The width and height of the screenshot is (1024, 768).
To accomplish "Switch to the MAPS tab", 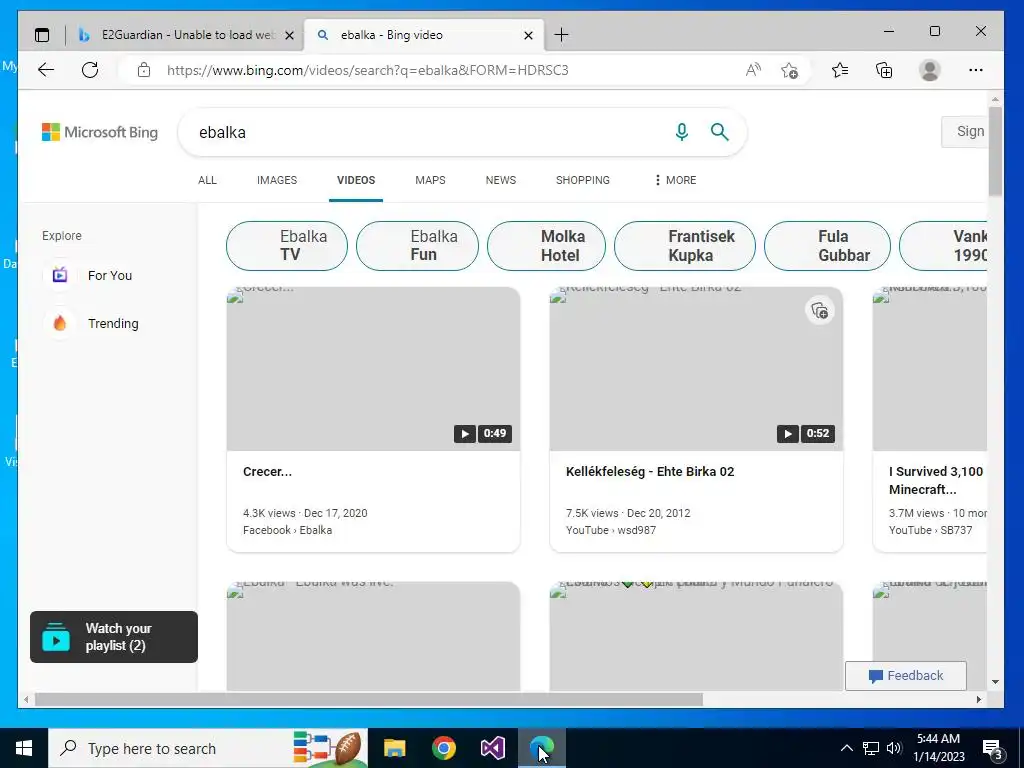I will click(x=430, y=180).
